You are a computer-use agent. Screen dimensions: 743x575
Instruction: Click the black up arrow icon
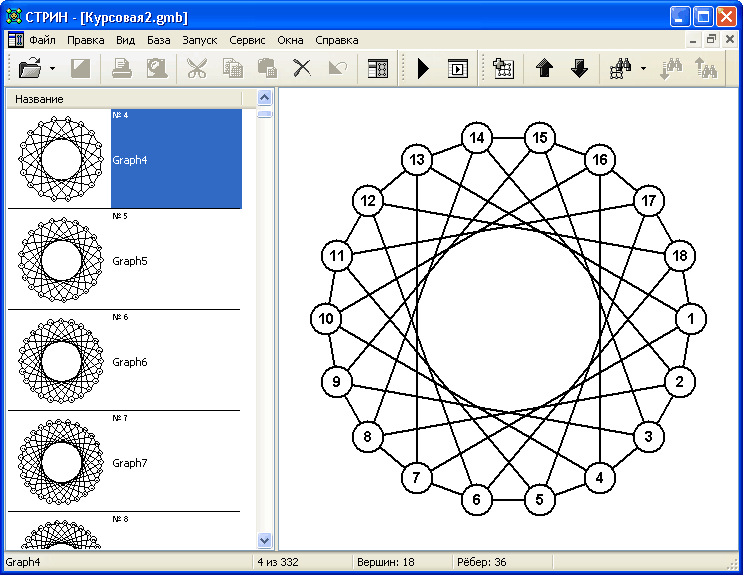click(x=545, y=69)
